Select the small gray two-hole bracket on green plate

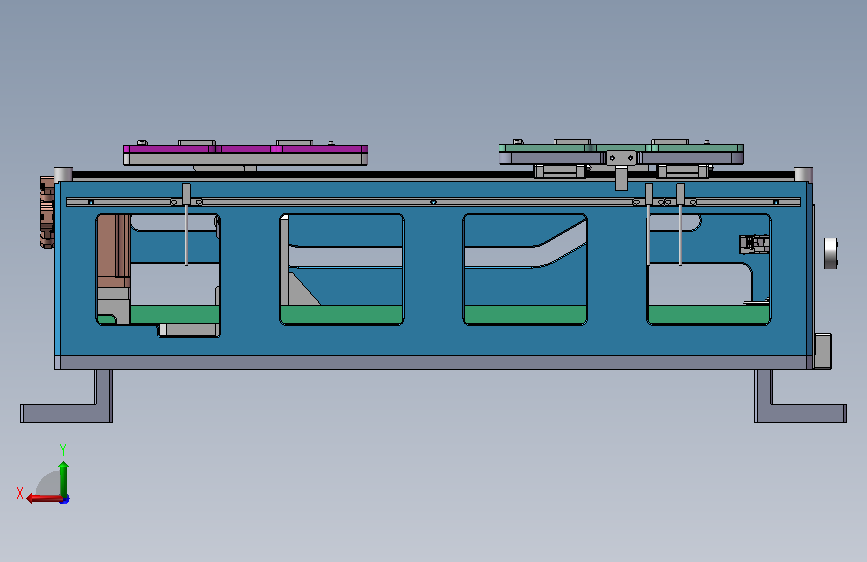[x=621, y=158]
